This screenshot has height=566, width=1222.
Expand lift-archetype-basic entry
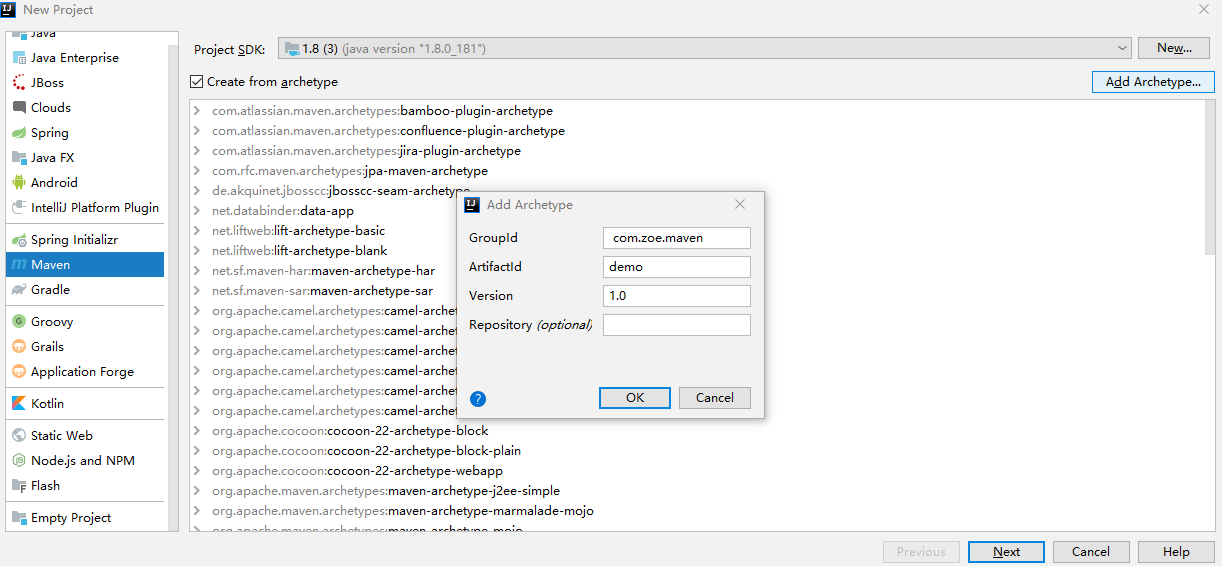tap(197, 231)
